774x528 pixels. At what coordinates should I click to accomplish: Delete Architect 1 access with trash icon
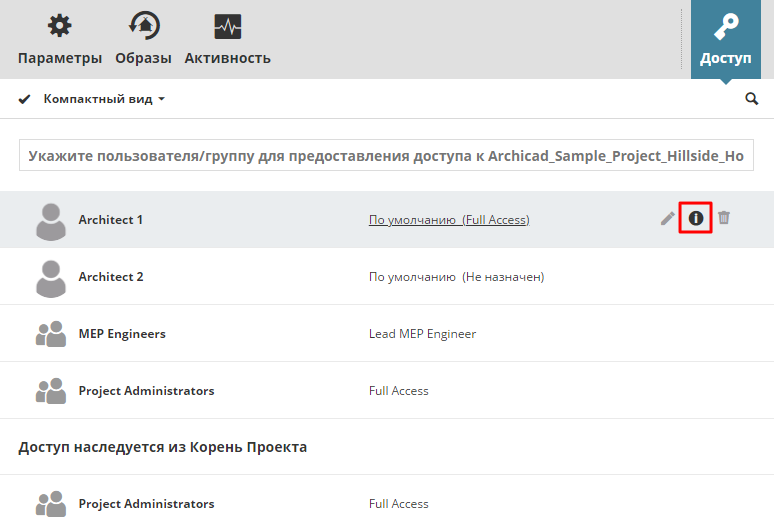click(724, 218)
